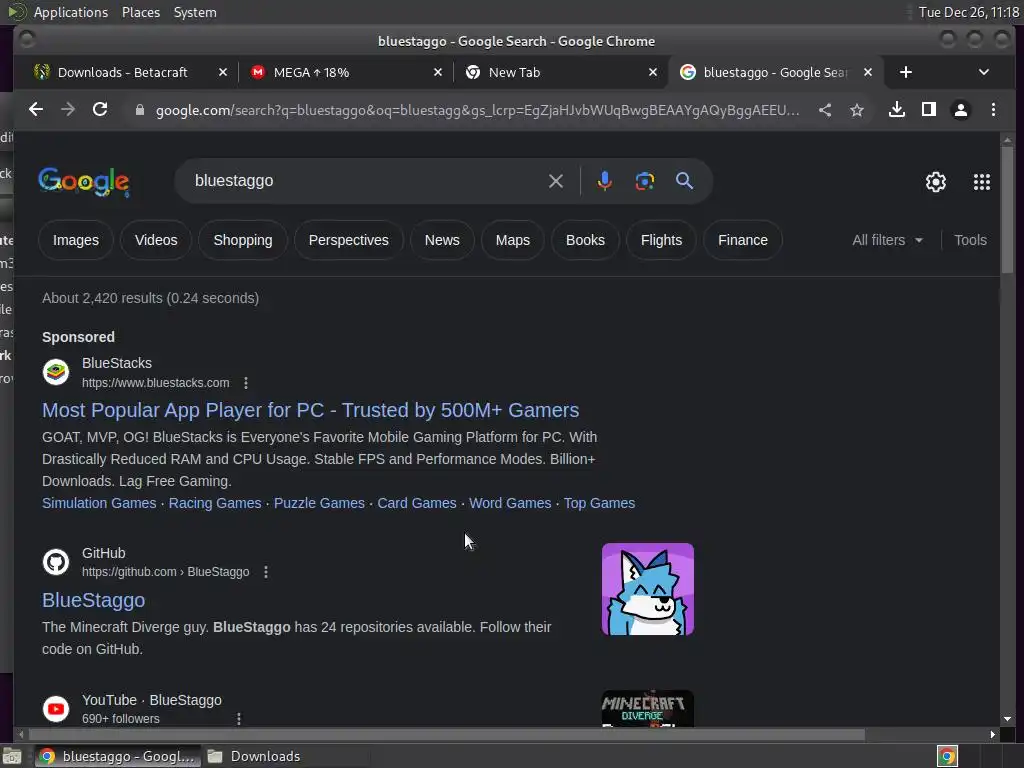Filter results by Flights

661,240
